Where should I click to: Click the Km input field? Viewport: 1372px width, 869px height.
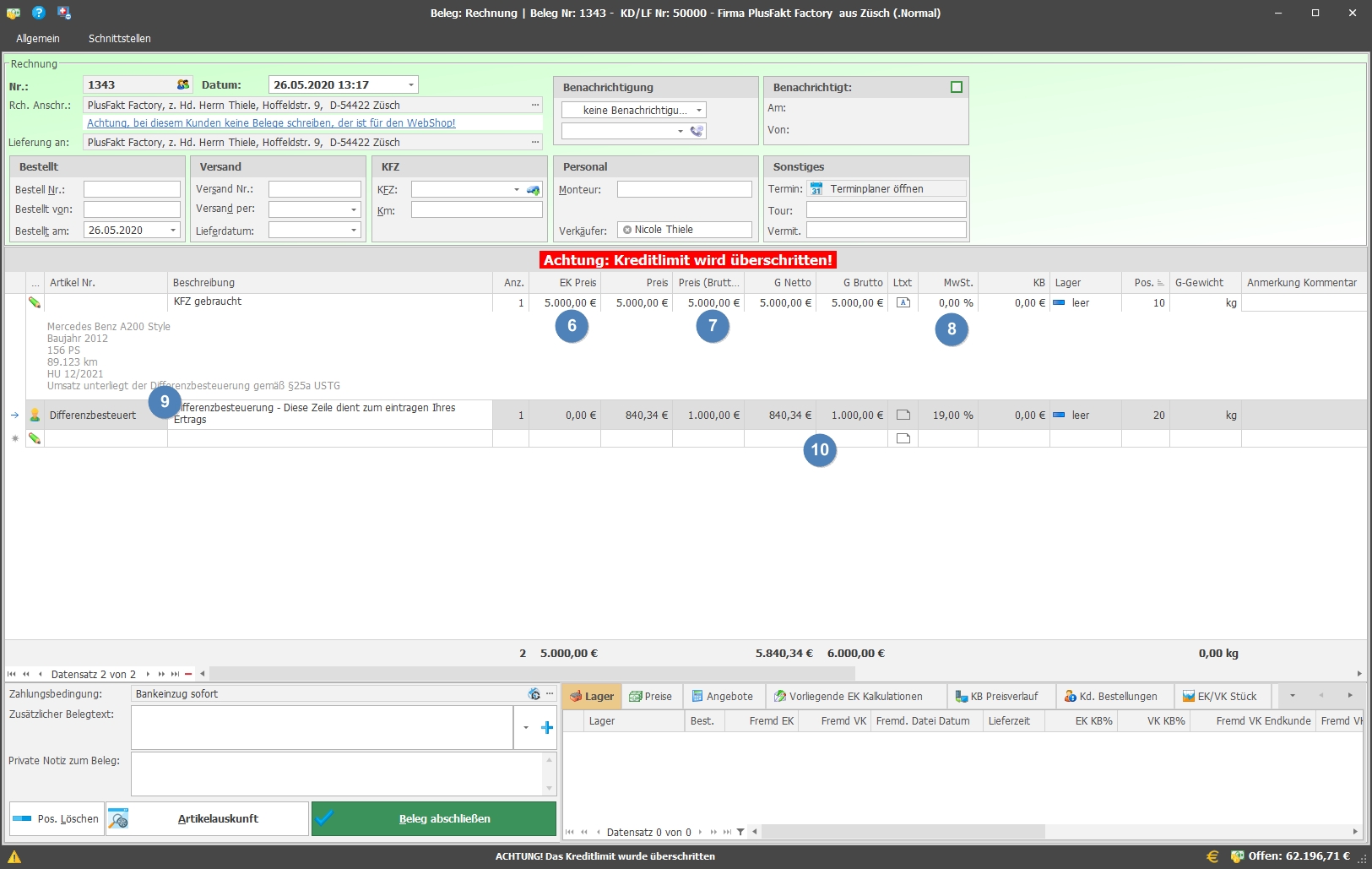click(x=476, y=209)
